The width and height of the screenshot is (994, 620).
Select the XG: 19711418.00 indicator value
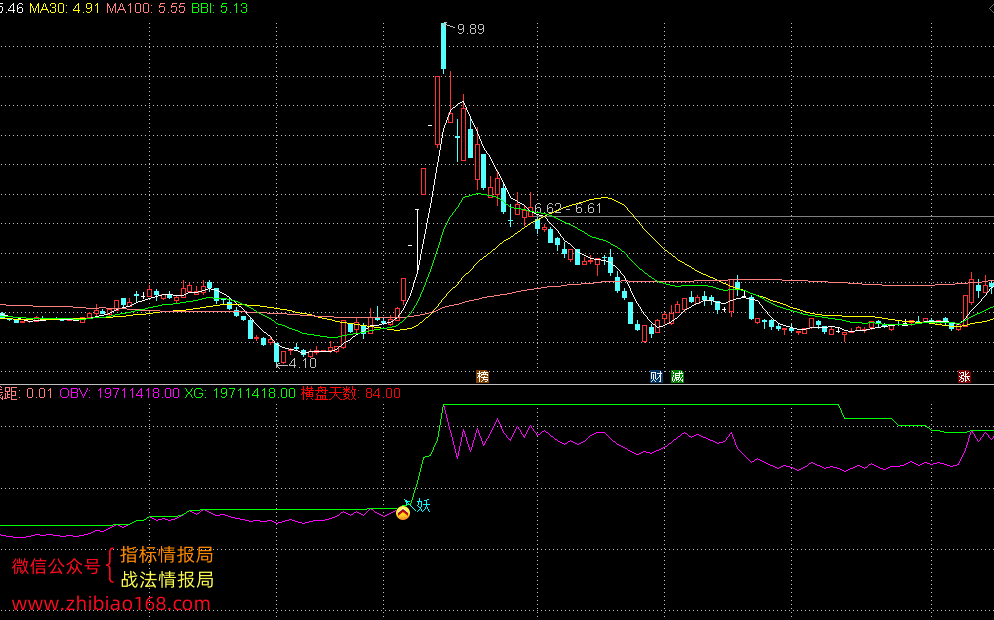coord(240,393)
